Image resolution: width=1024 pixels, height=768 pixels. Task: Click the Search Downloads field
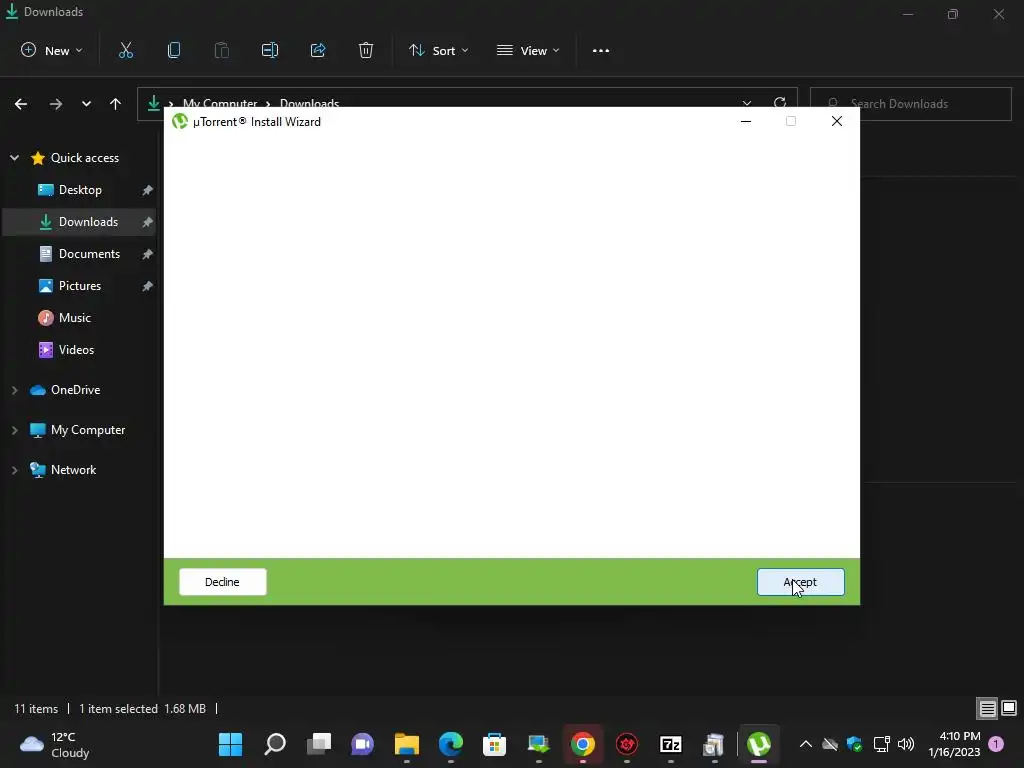click(911, 104)
